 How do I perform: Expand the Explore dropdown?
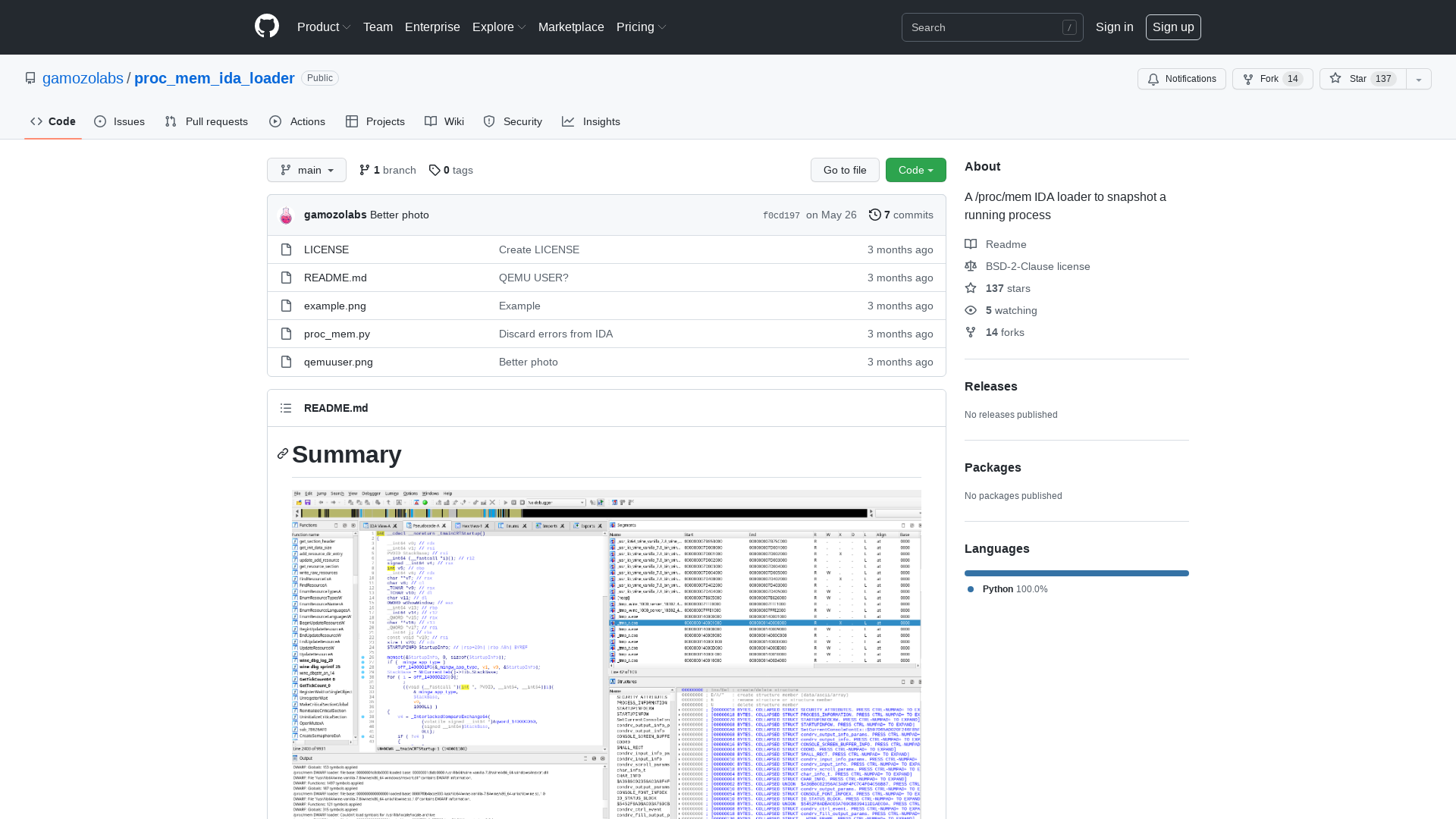499,27
